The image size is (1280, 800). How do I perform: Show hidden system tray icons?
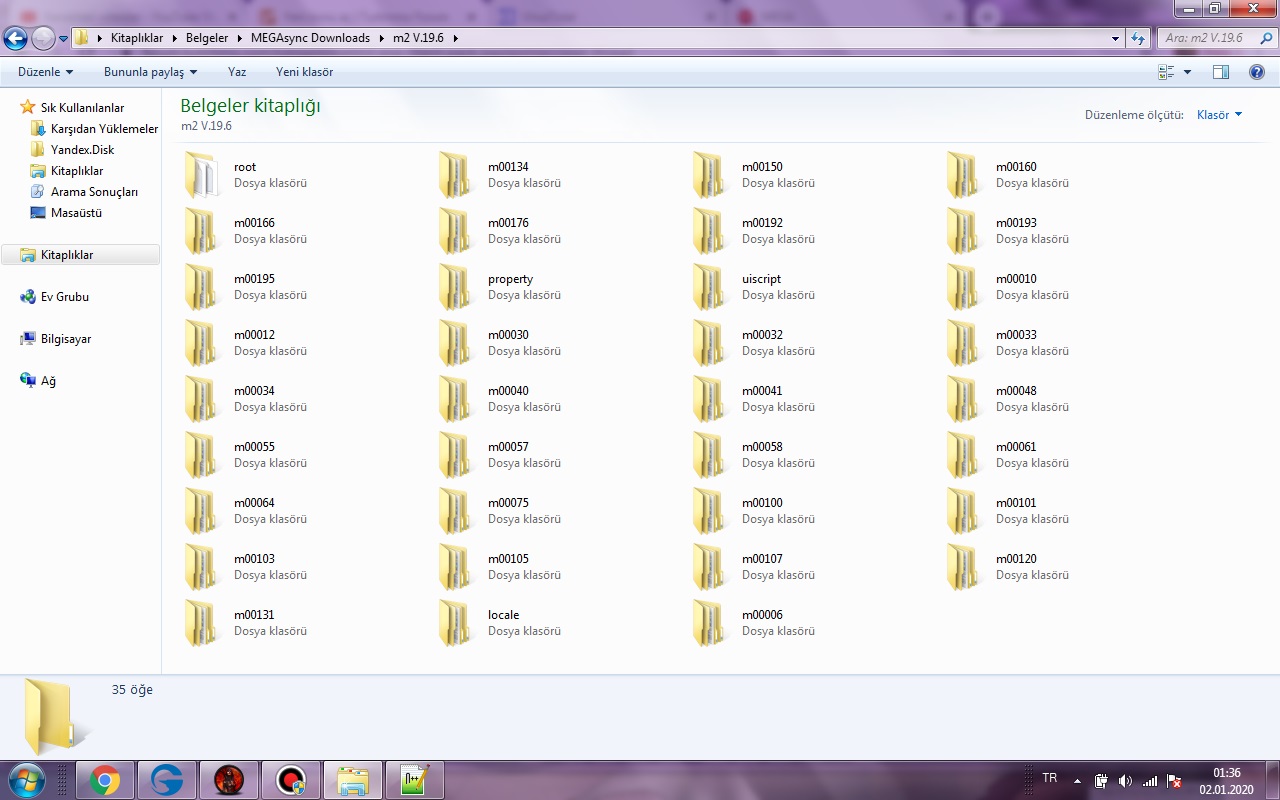(1077, 780)
